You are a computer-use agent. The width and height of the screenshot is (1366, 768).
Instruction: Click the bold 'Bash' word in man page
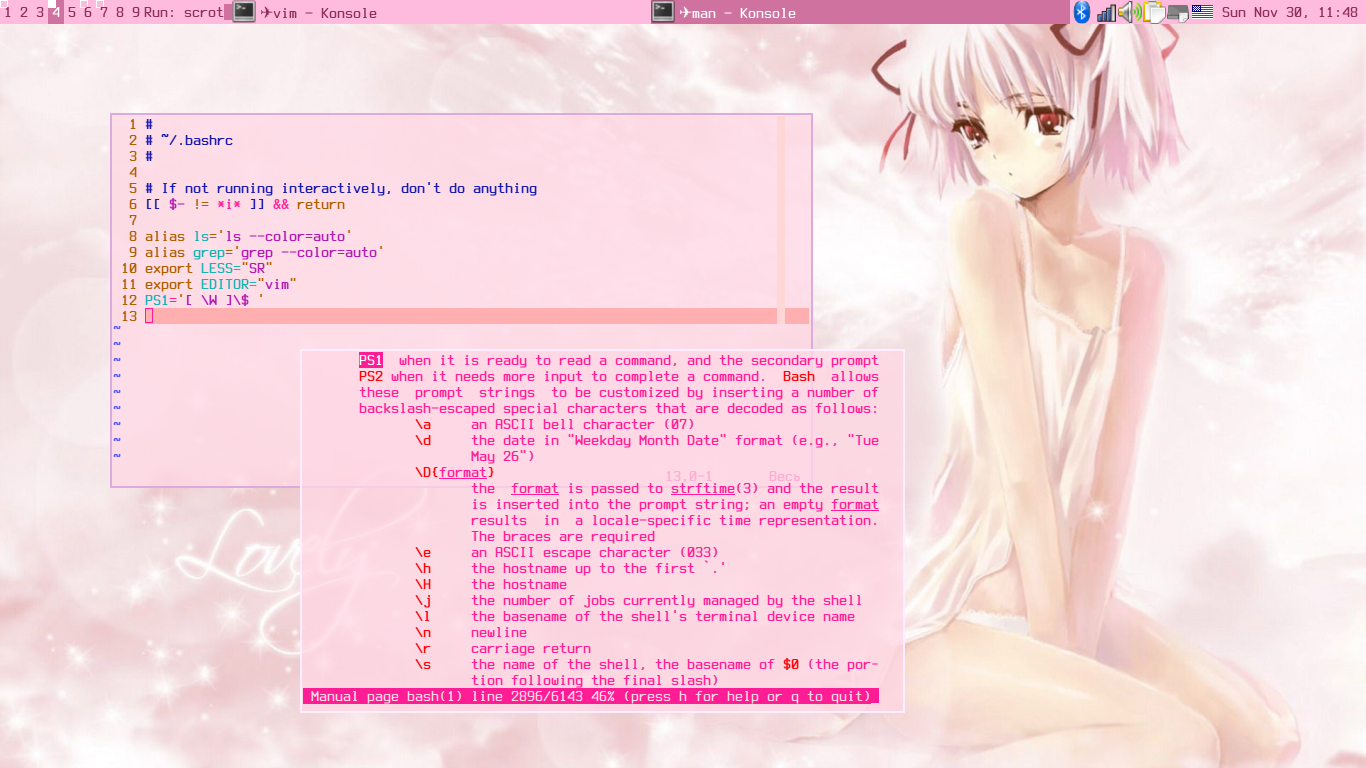click(799, 377)
